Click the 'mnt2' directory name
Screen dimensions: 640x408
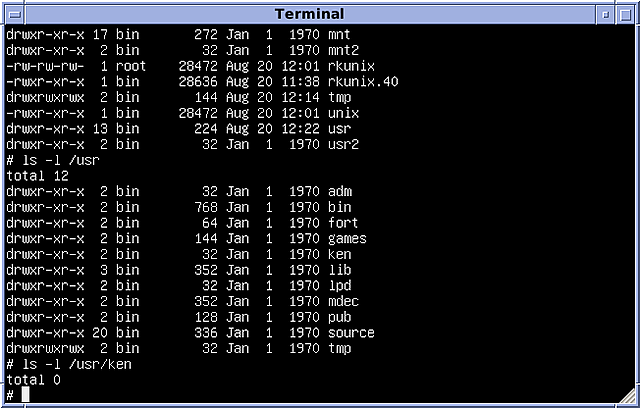point(343,50)
